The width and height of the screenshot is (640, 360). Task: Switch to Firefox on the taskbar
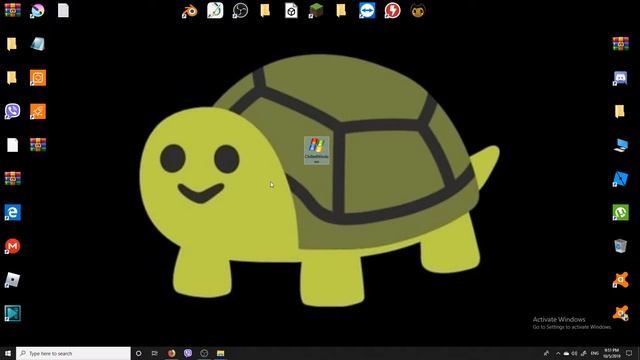pyautogui.click(x=171, y=353)
